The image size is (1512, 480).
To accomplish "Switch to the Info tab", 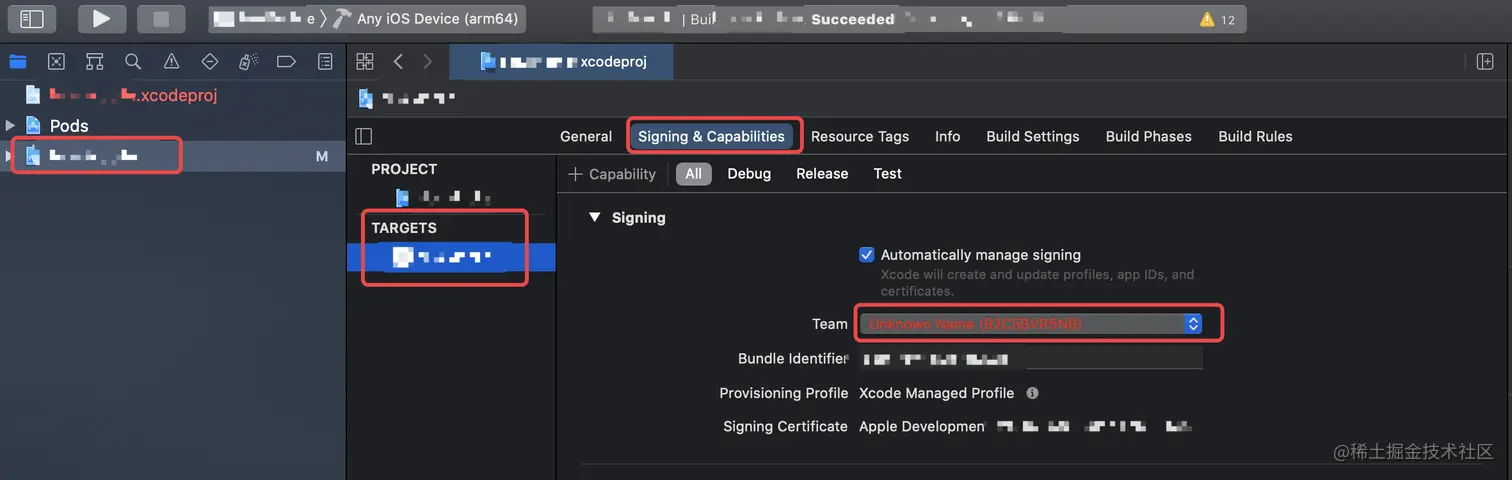I will 948,136.
